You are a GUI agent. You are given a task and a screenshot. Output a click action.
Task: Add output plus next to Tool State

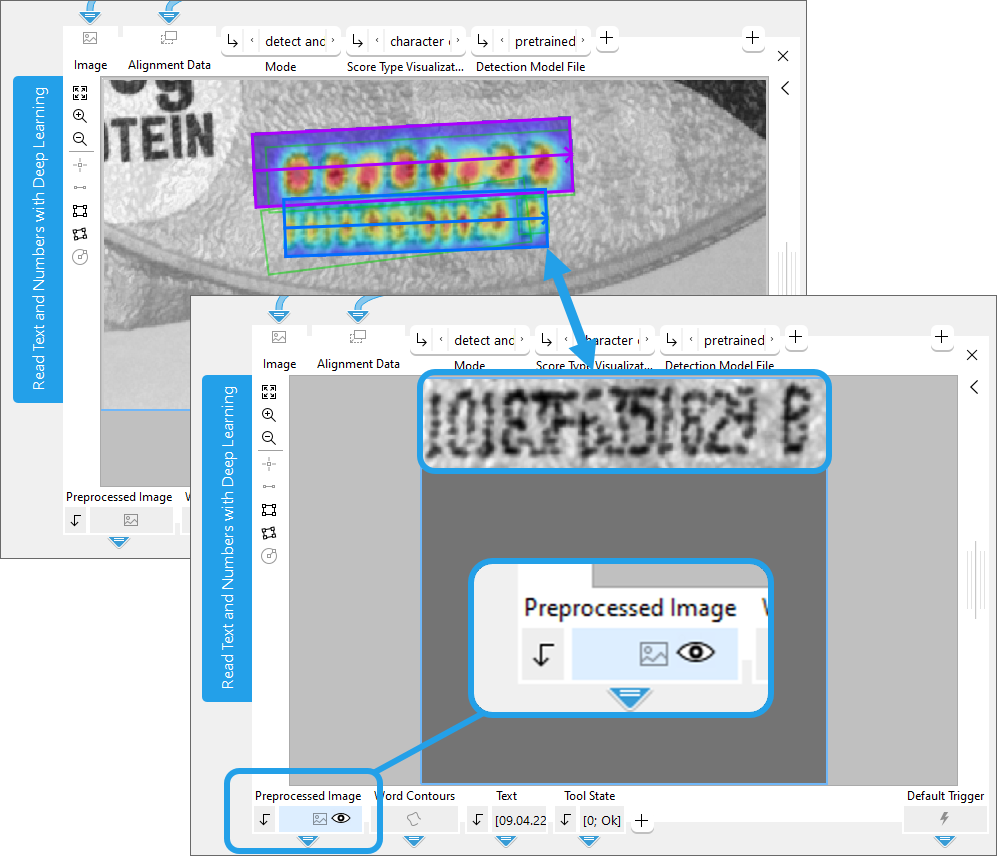coord(642,821)
